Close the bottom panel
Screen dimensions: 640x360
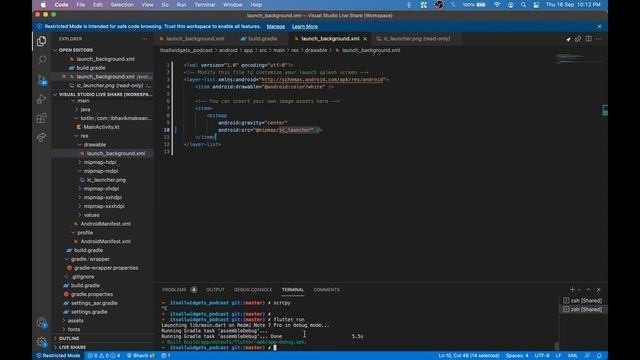point(599,289)
